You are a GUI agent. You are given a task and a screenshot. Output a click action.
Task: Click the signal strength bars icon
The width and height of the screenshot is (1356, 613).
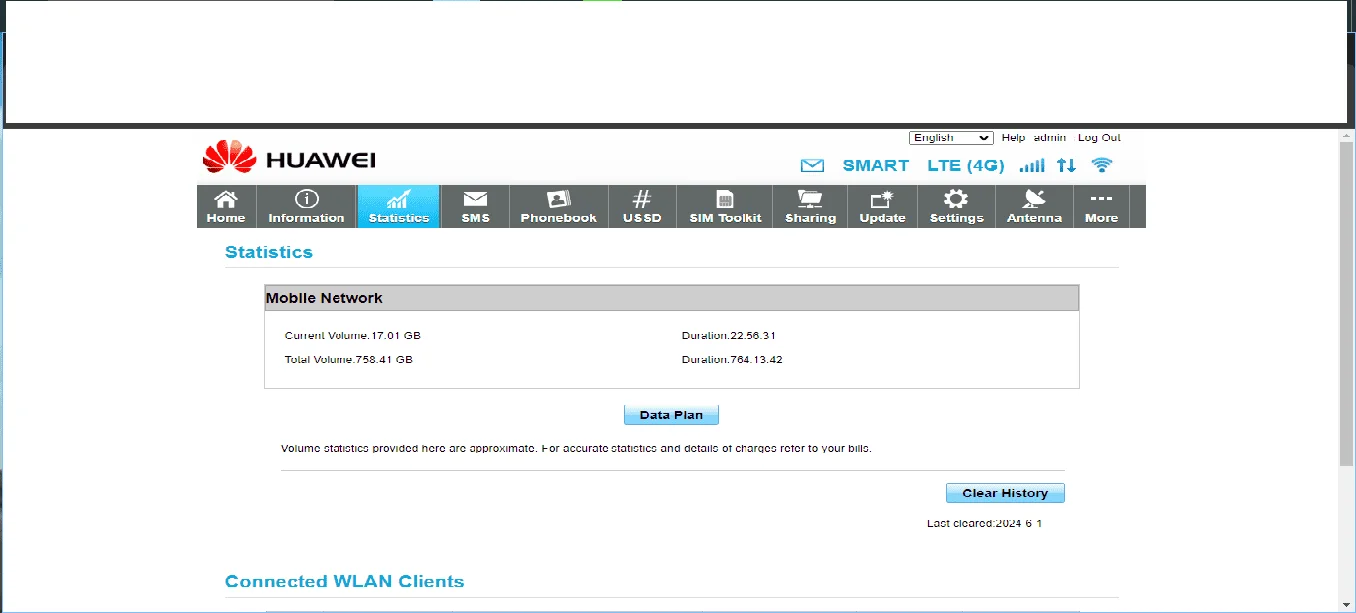point(1032,165)
